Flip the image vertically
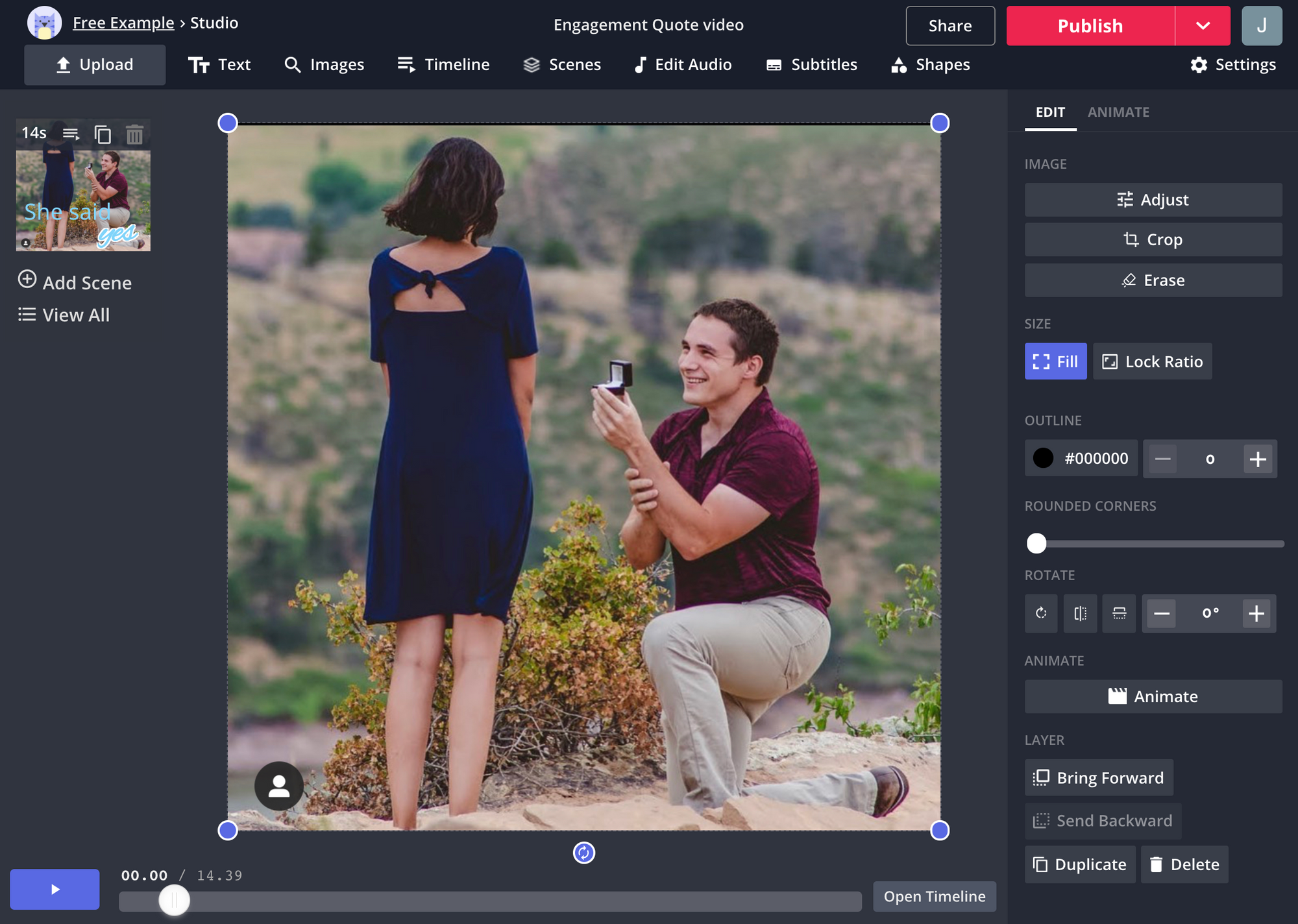The image size is (1298, 924). 1119,613
